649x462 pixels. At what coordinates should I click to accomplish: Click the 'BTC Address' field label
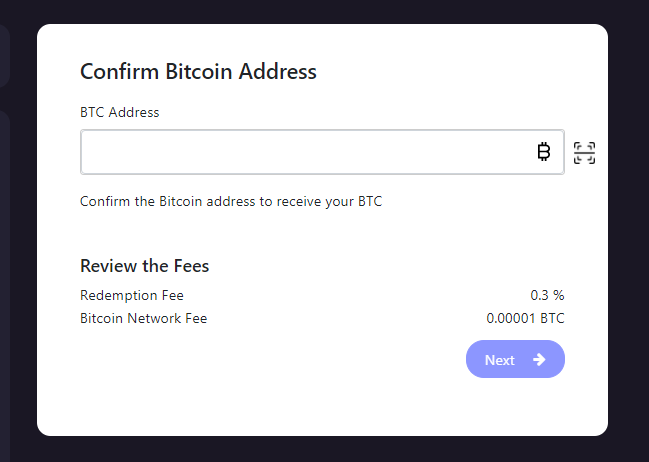click(120, 112)
